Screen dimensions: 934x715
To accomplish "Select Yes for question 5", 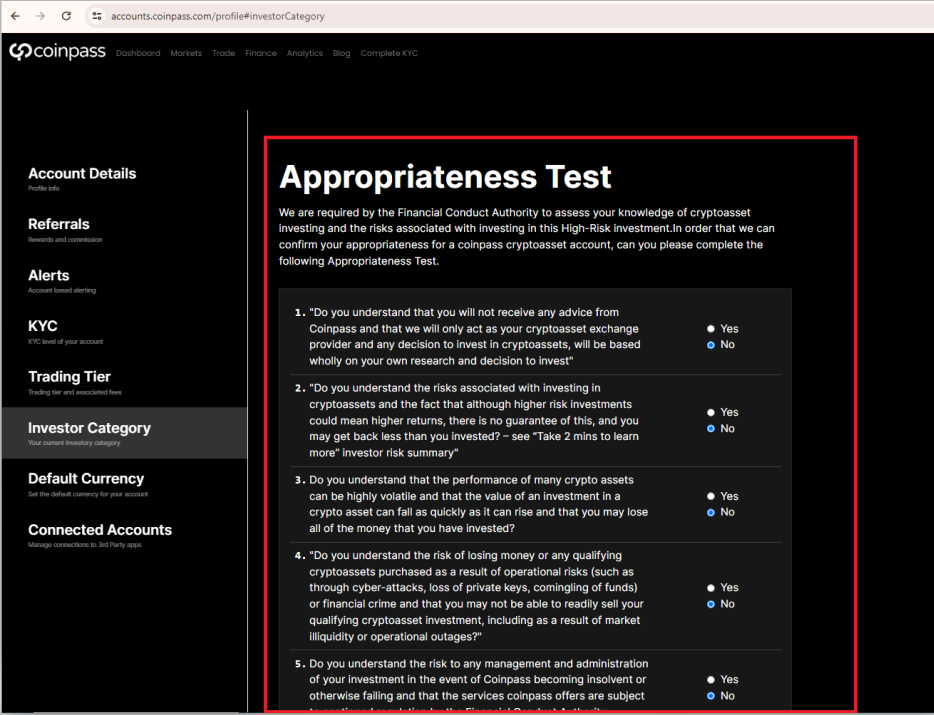I will point(711,680).
